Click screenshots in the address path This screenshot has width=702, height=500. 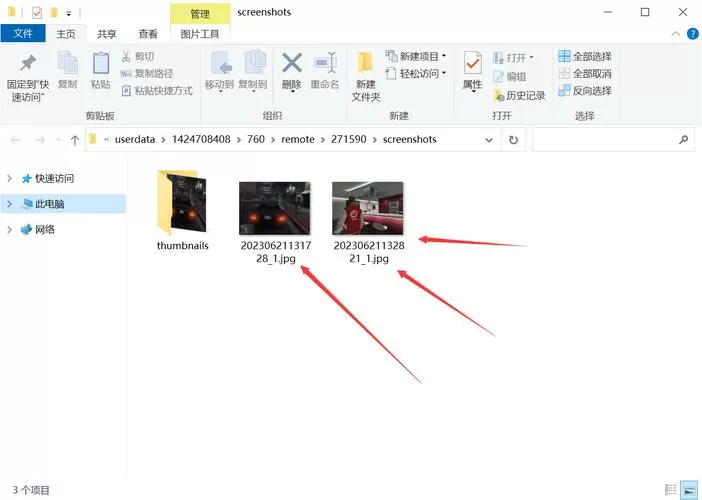(410, 139)
